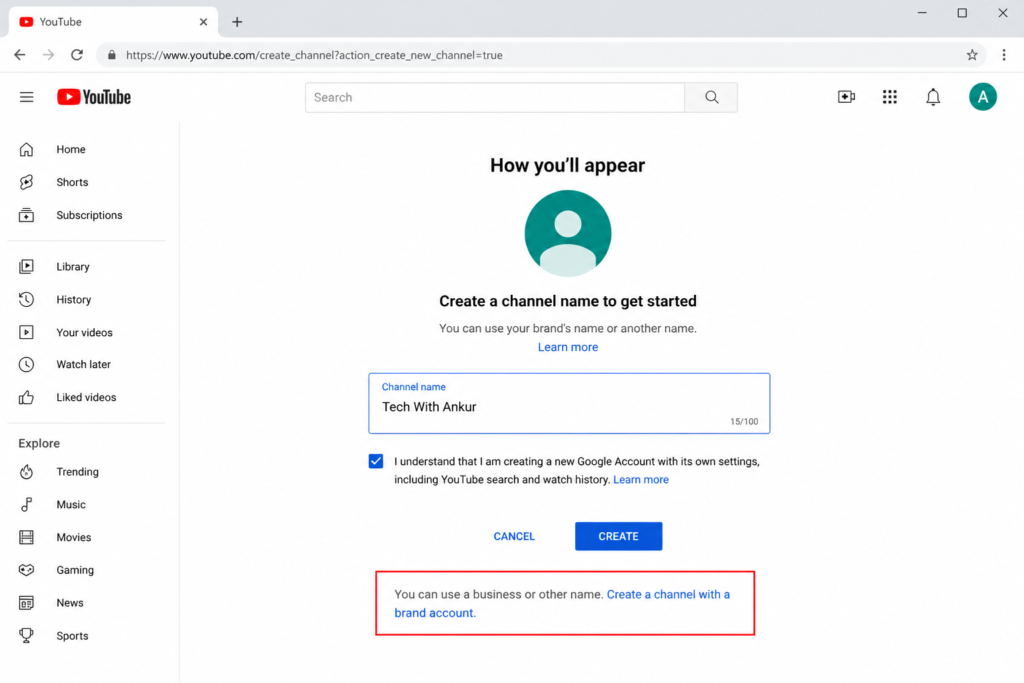Image resolution: width=1024 pixels, height=683 pixels.
Task: Click the Channel name input field
Action: coord(569,404)
